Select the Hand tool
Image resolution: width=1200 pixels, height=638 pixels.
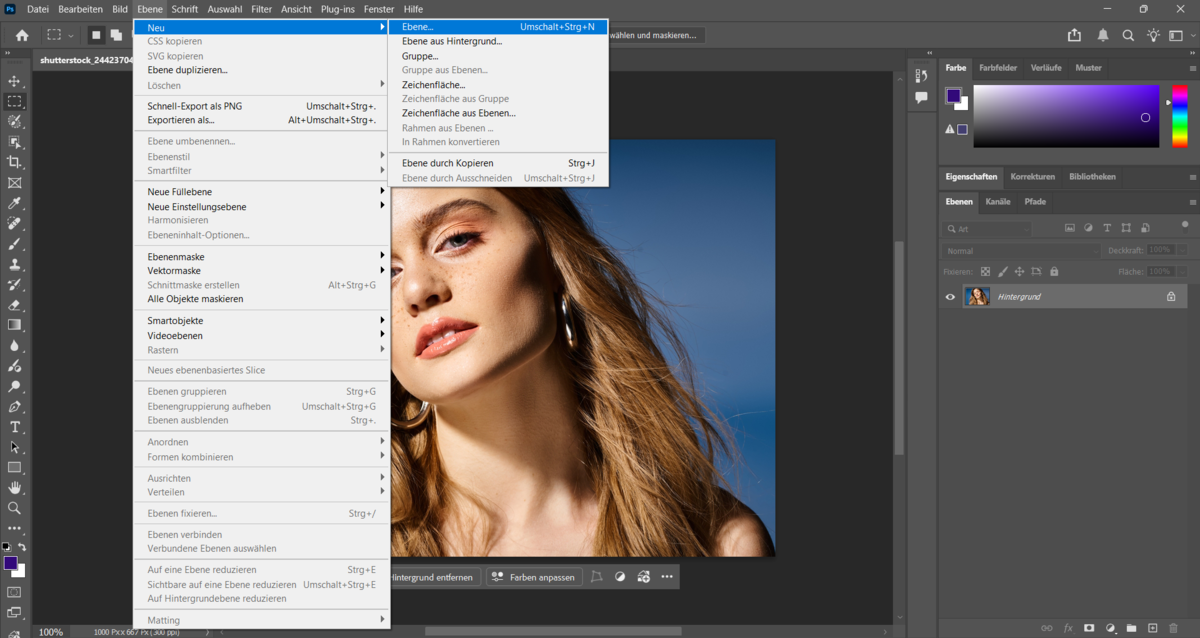click(14, 488)
